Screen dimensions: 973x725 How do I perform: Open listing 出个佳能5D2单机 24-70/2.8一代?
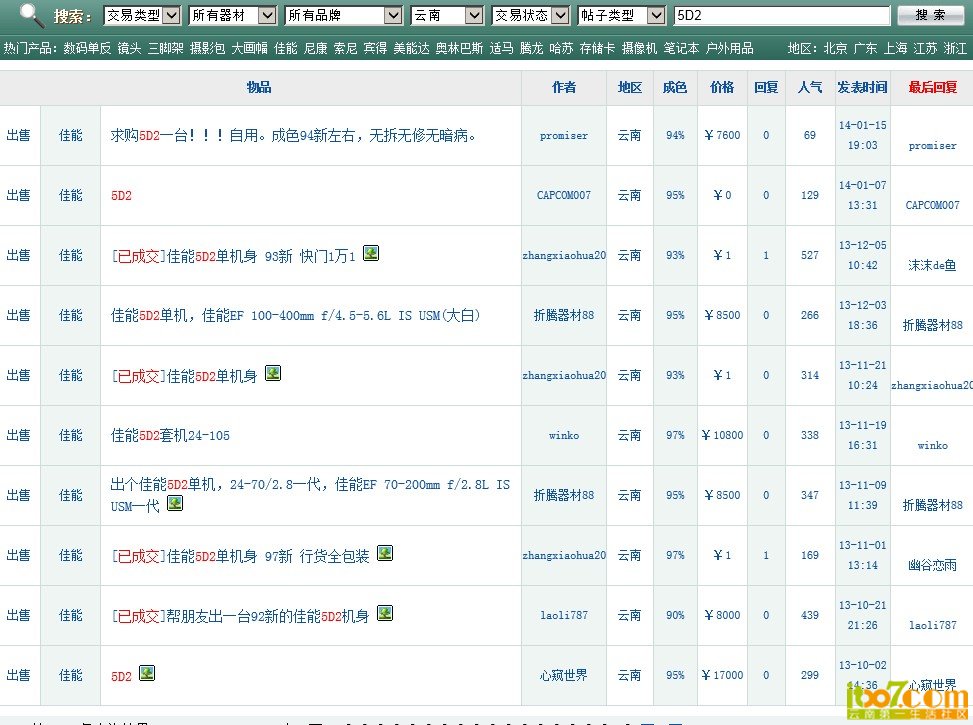click(x=310, y=495)
